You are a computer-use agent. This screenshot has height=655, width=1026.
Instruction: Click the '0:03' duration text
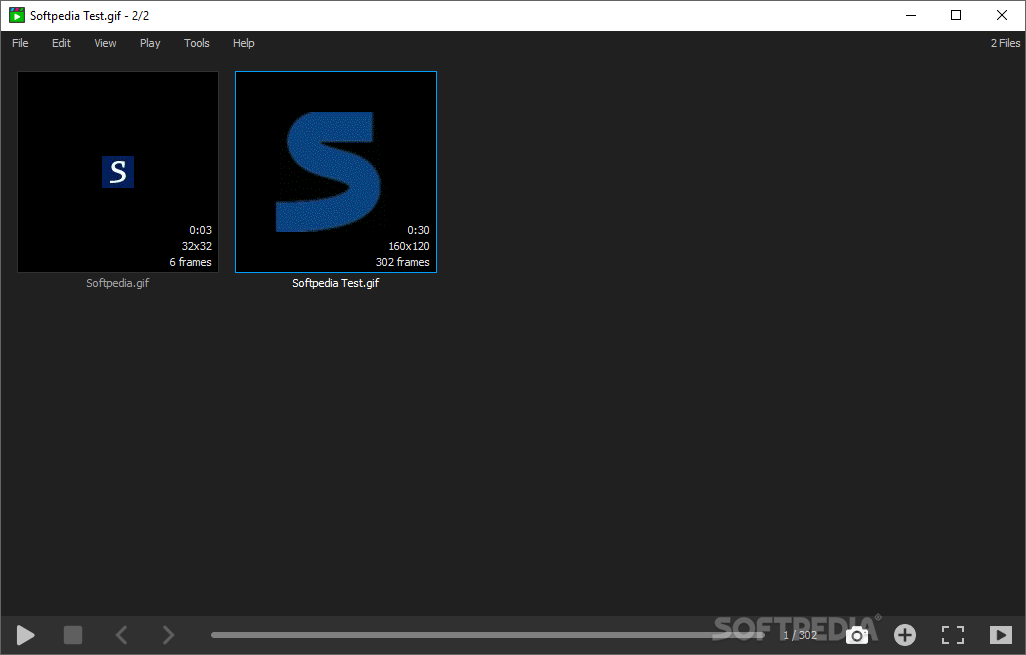point(200,230)
